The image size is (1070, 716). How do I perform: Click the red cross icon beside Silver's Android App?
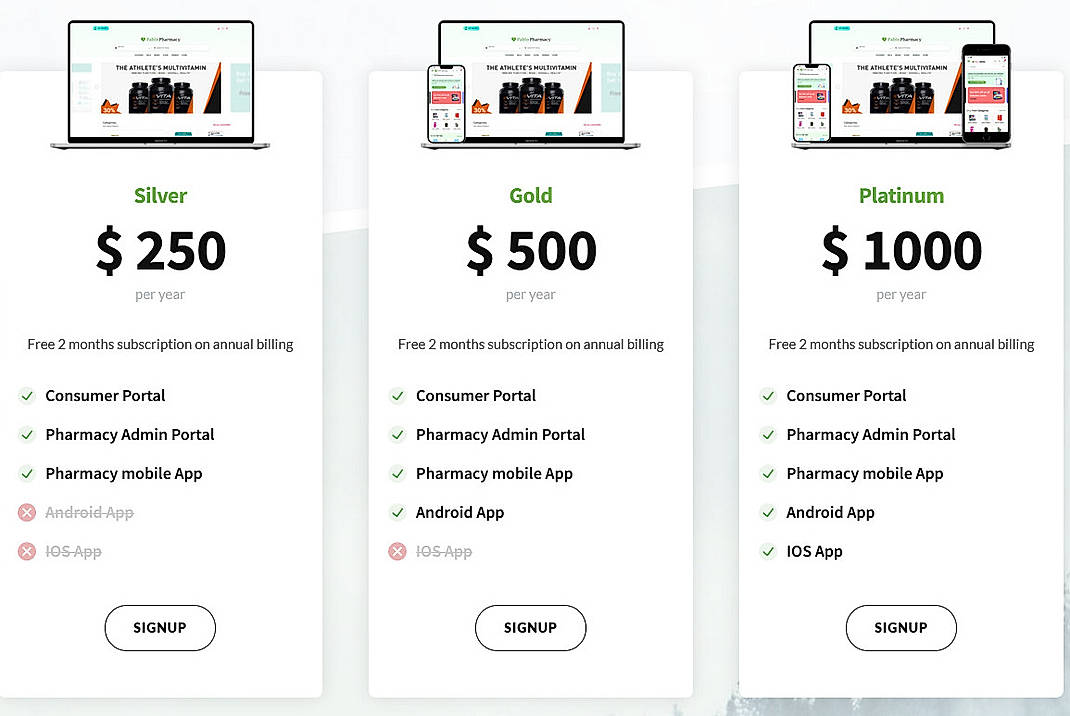click(x=27, y=512)
